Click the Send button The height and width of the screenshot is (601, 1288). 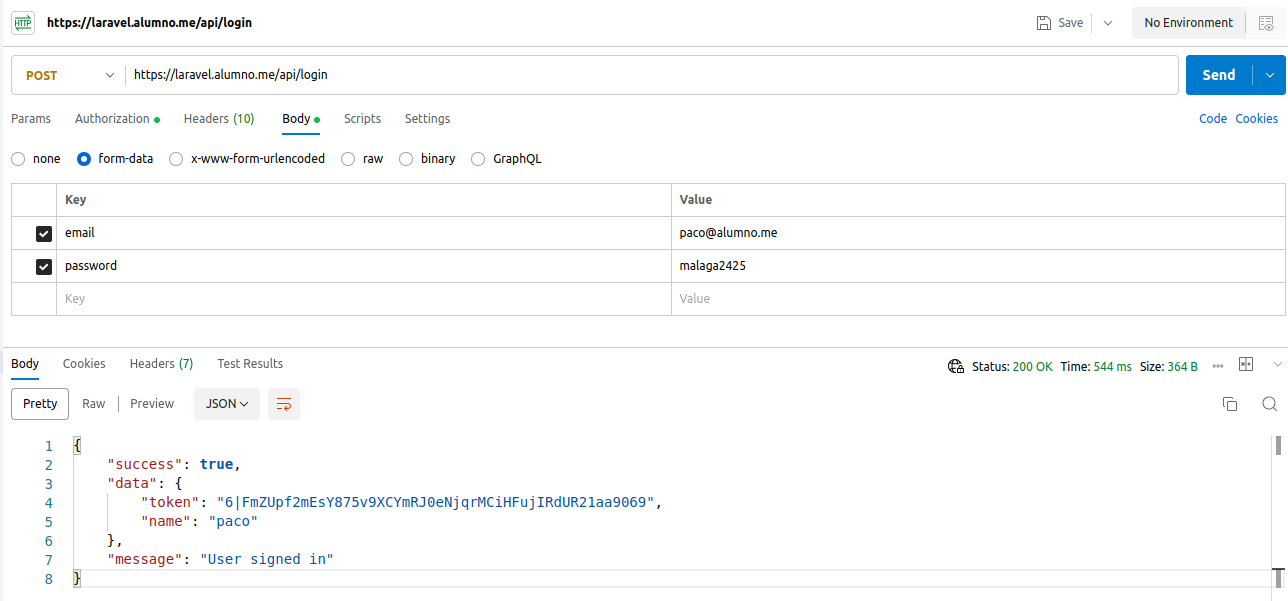(x=1220, y=75)
